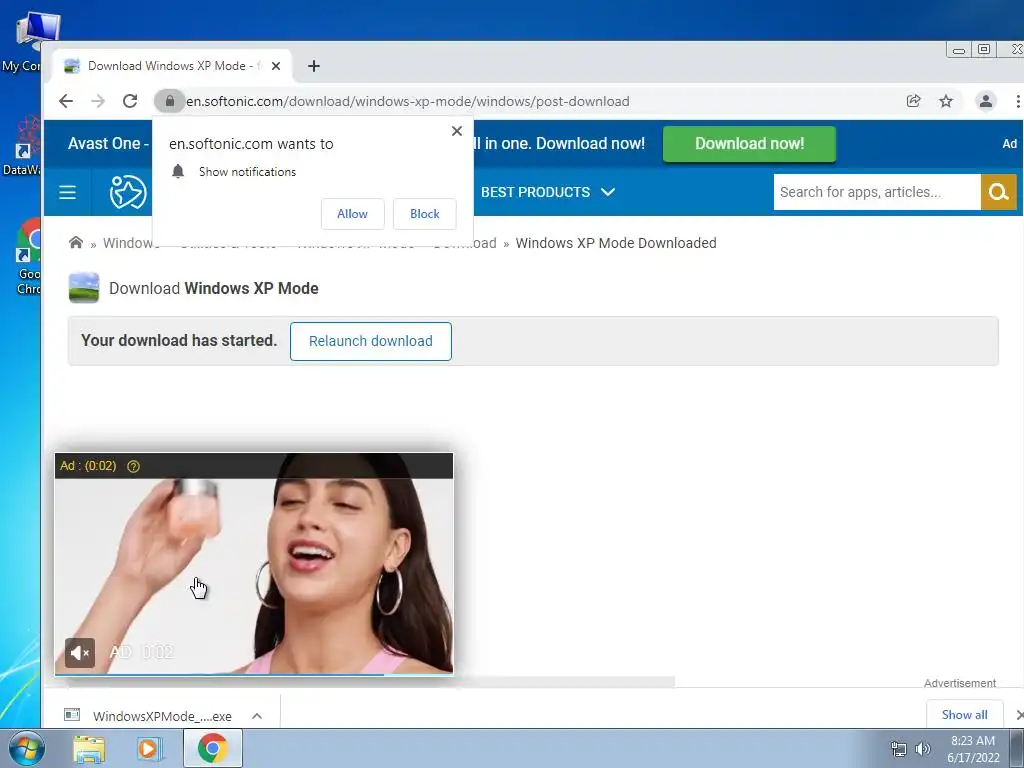Image resolution: width=1024 pixels, height=768 pixels.
Task: Allow softonic notifications
Action: pos(352,214)
